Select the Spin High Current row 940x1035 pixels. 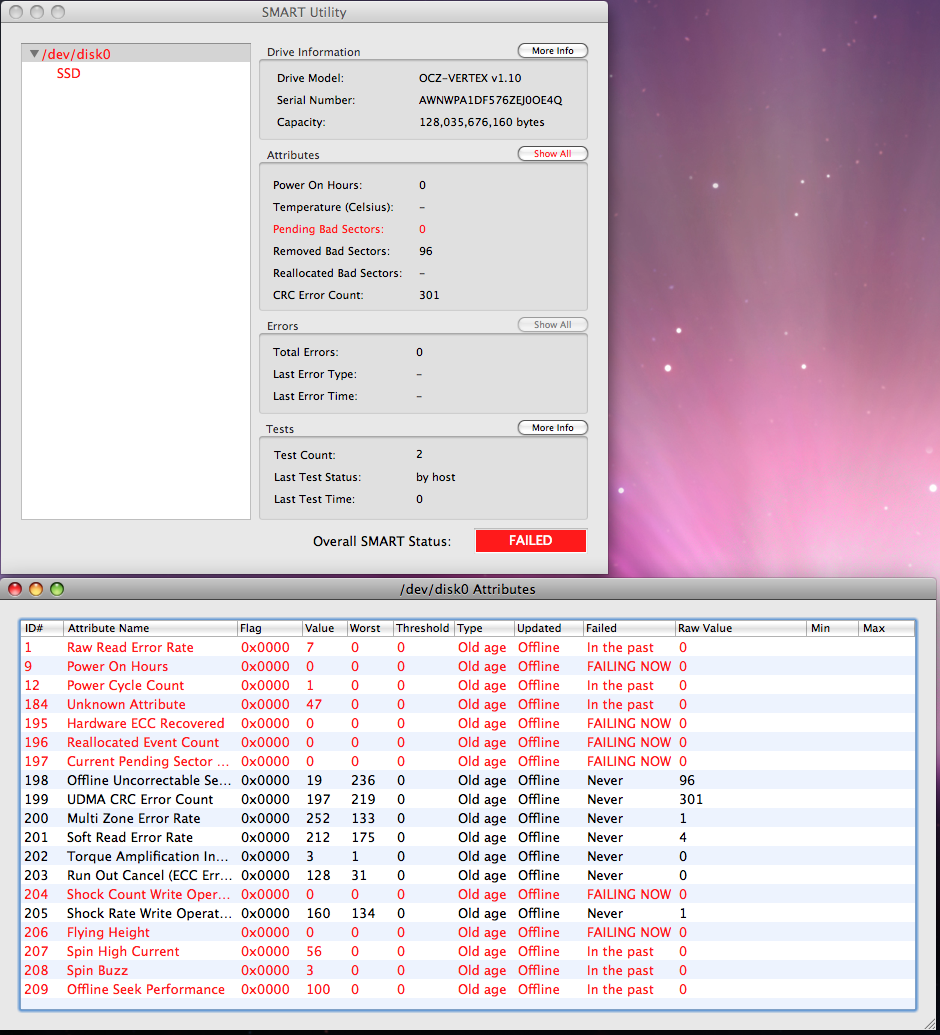pyautogui.click(x=468, y=952)
